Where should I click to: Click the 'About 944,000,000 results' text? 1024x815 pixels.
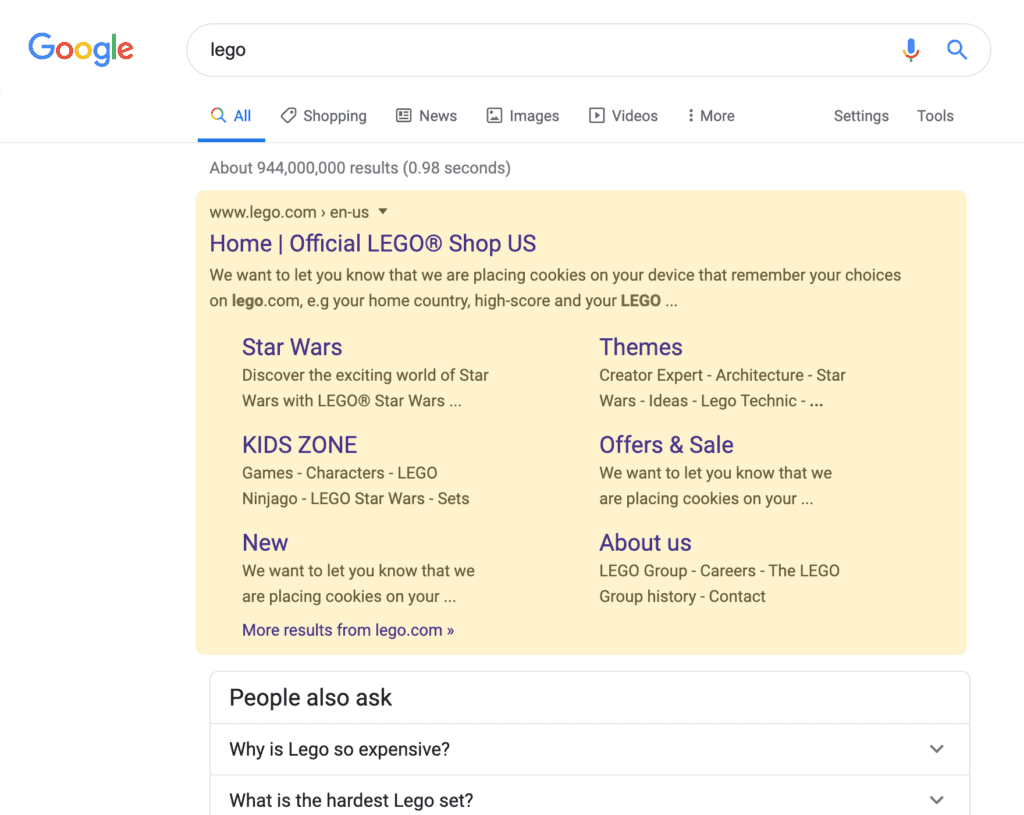360,168
